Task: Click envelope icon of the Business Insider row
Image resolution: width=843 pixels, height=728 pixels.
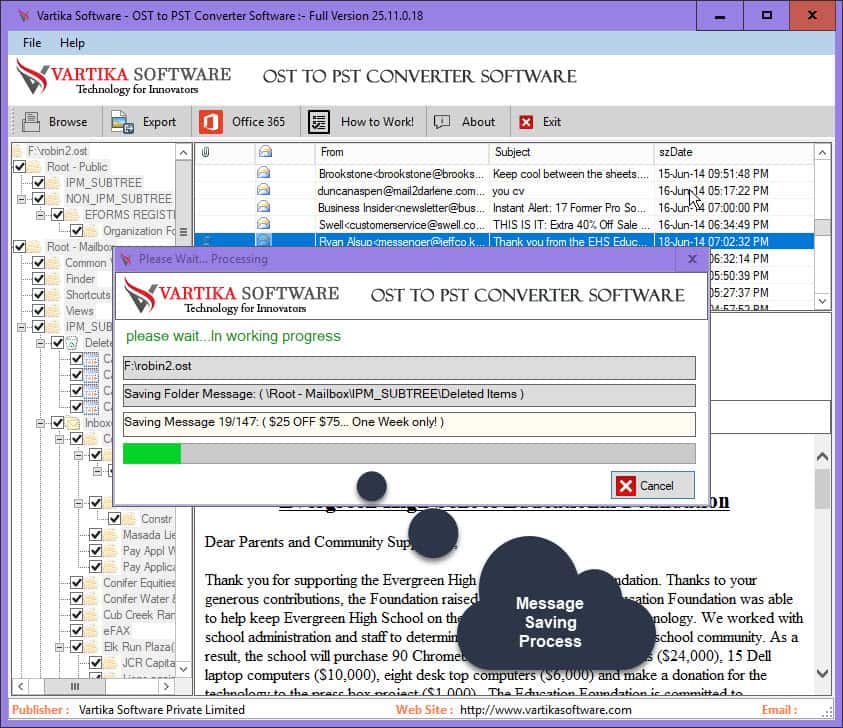Action: point(263,207)
